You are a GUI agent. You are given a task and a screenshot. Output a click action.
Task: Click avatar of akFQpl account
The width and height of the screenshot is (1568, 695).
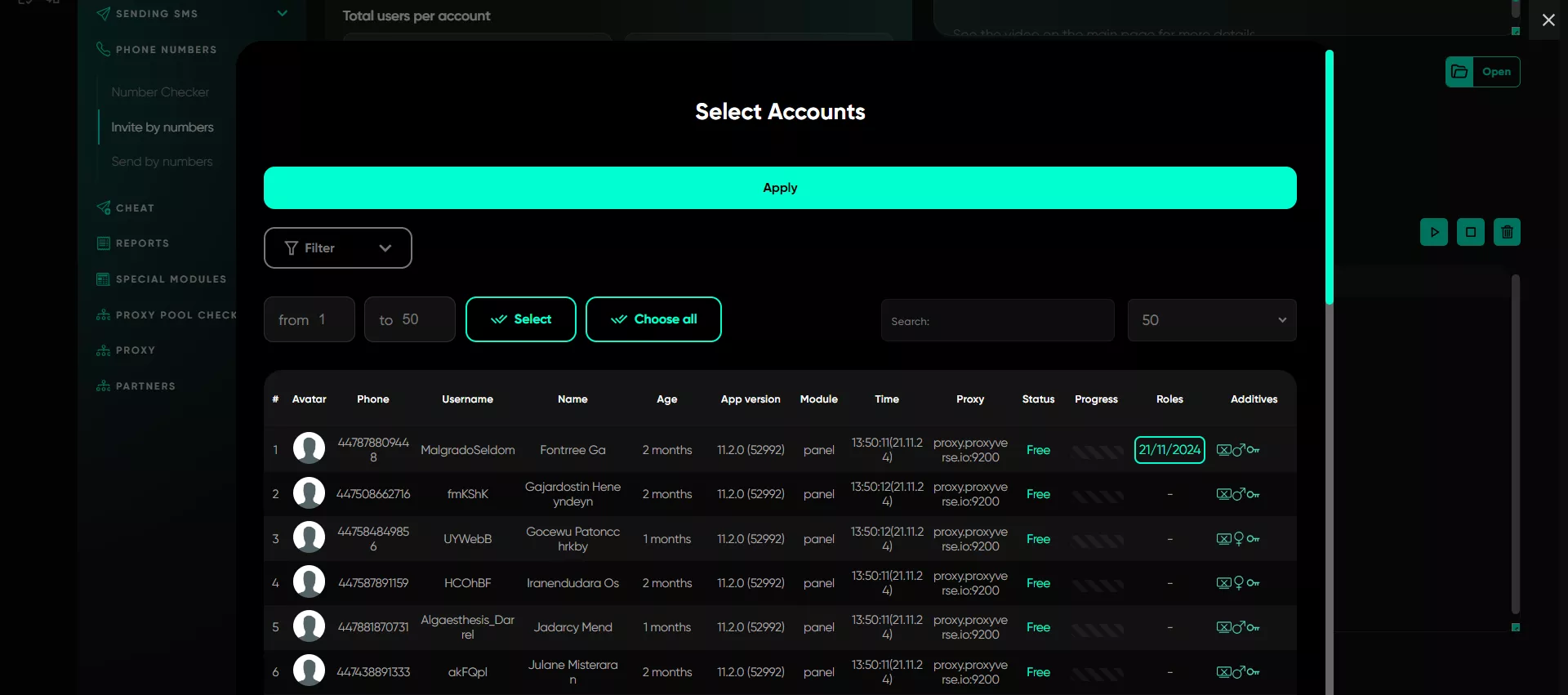point(309,670)
